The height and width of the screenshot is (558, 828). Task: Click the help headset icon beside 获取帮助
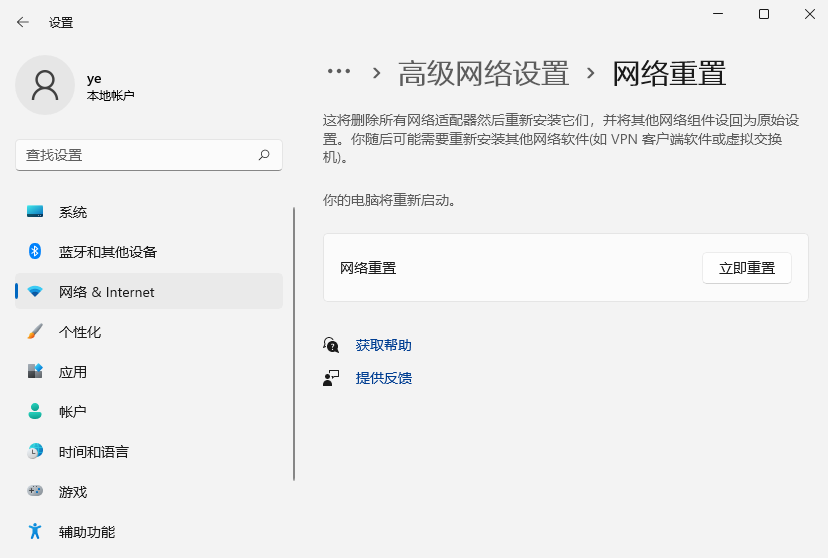pyautogui.click(x=331, y=345)
